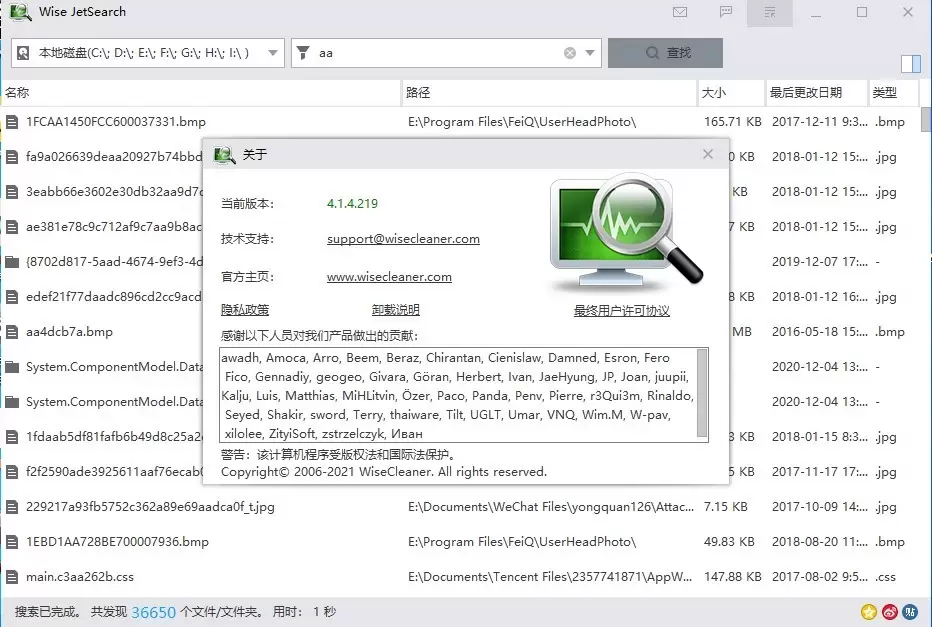Click the date cell 2017-08-02 9:5...

click(x=820, y=576)
